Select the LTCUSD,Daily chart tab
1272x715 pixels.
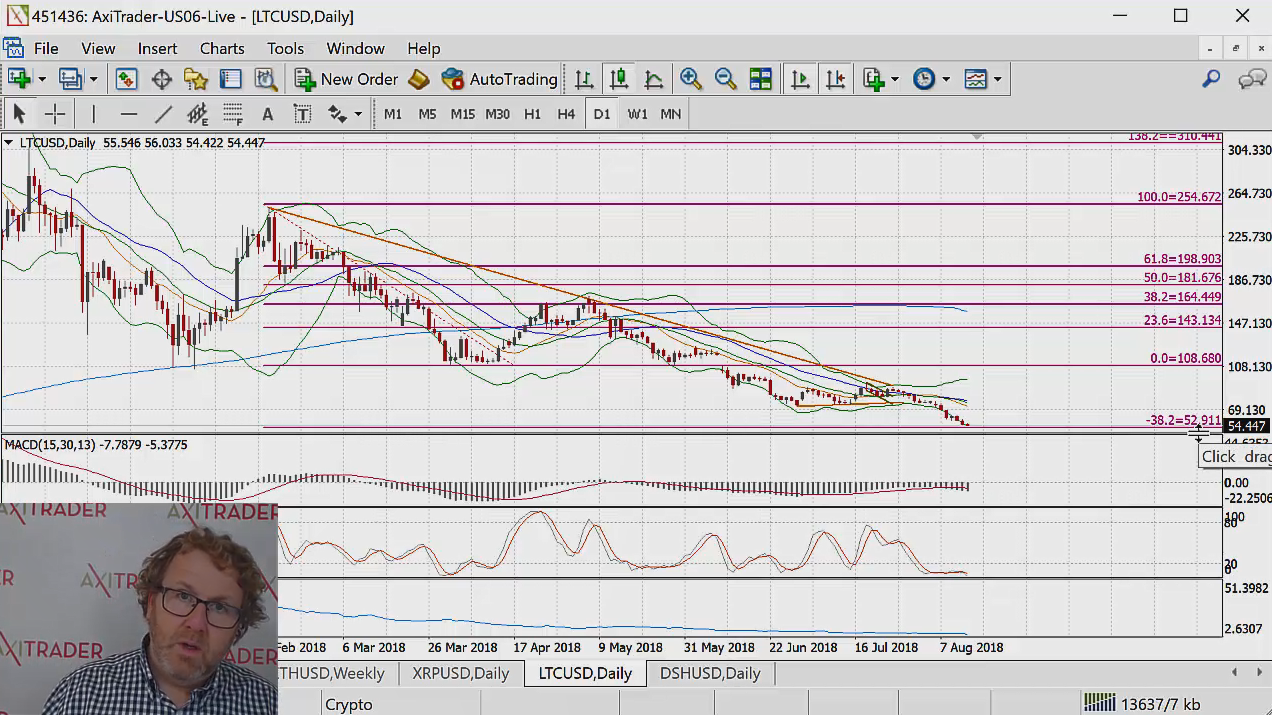585,673
